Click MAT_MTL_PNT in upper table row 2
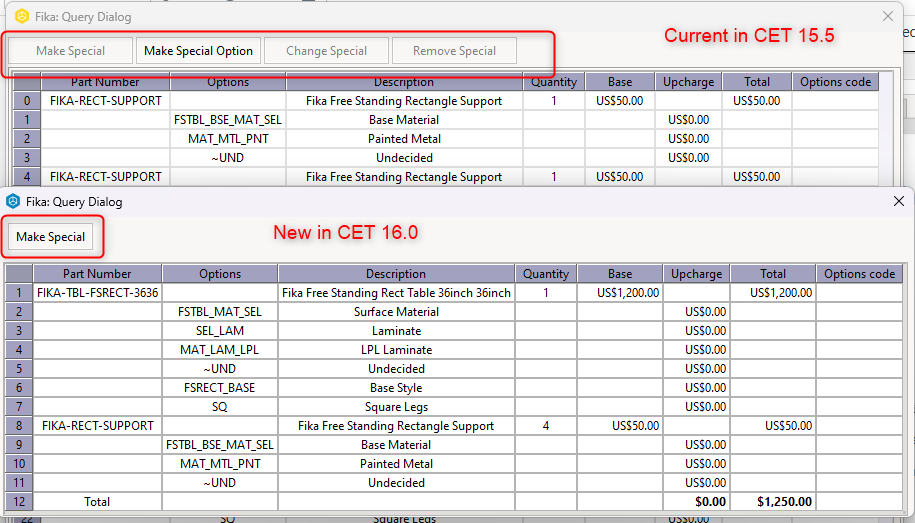This screenshot has width=915, height=523. (228, 138)
